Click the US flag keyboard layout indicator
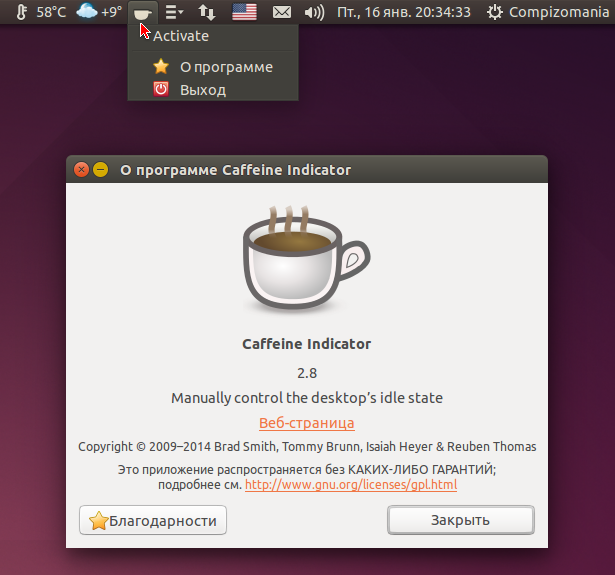Image resolution: width=615 pixels, height=575 pixels. 244,12
